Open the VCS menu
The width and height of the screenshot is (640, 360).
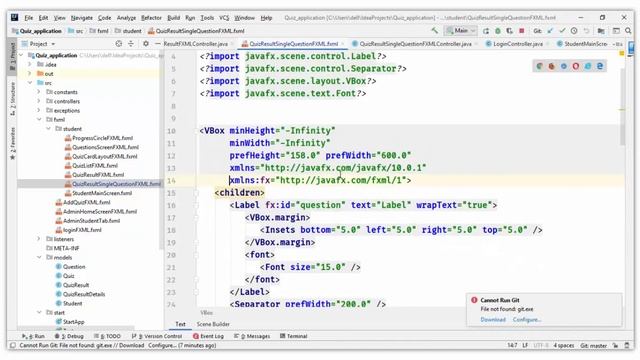[x=224, y=18]
